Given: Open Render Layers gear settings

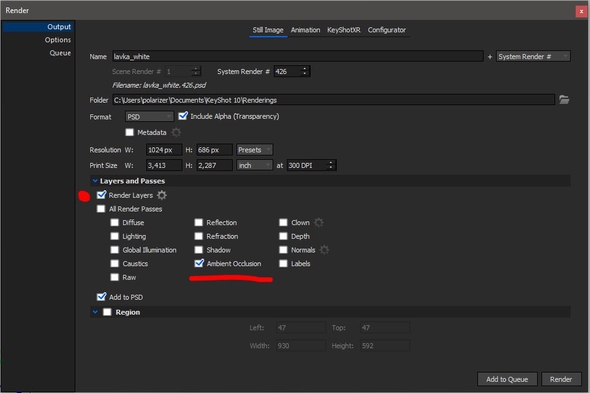Looking at the screenshot, I should (x=162, y=195).
